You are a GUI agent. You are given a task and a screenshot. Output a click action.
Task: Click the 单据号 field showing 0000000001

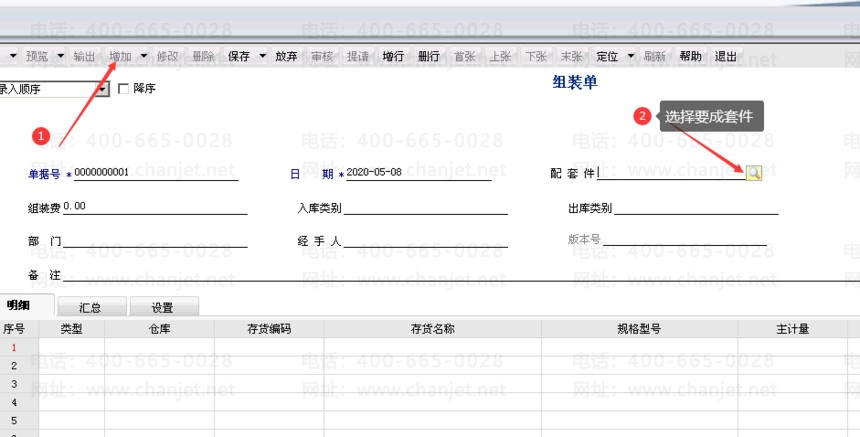(x=156, y=173)
